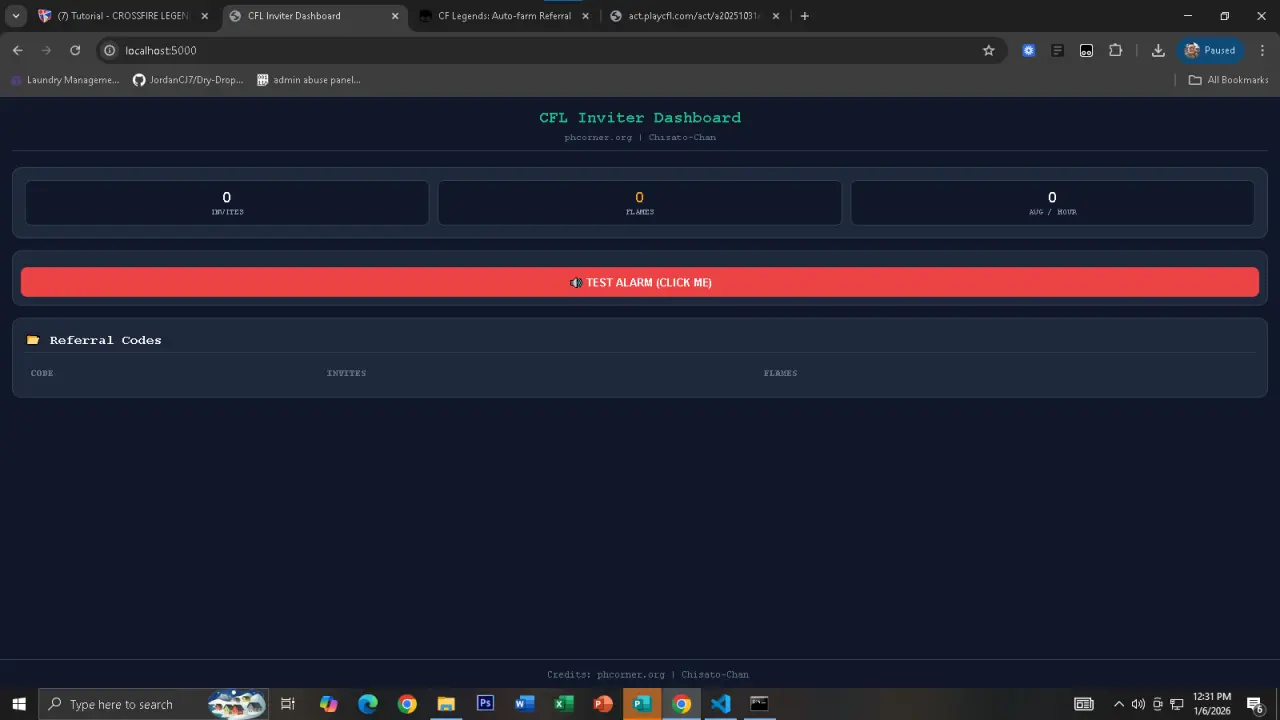Image resolution: width=1280 pixels, height=720 pixels.
Task: Open the first Chrome taskbar icon
Action: click(407, 704)
